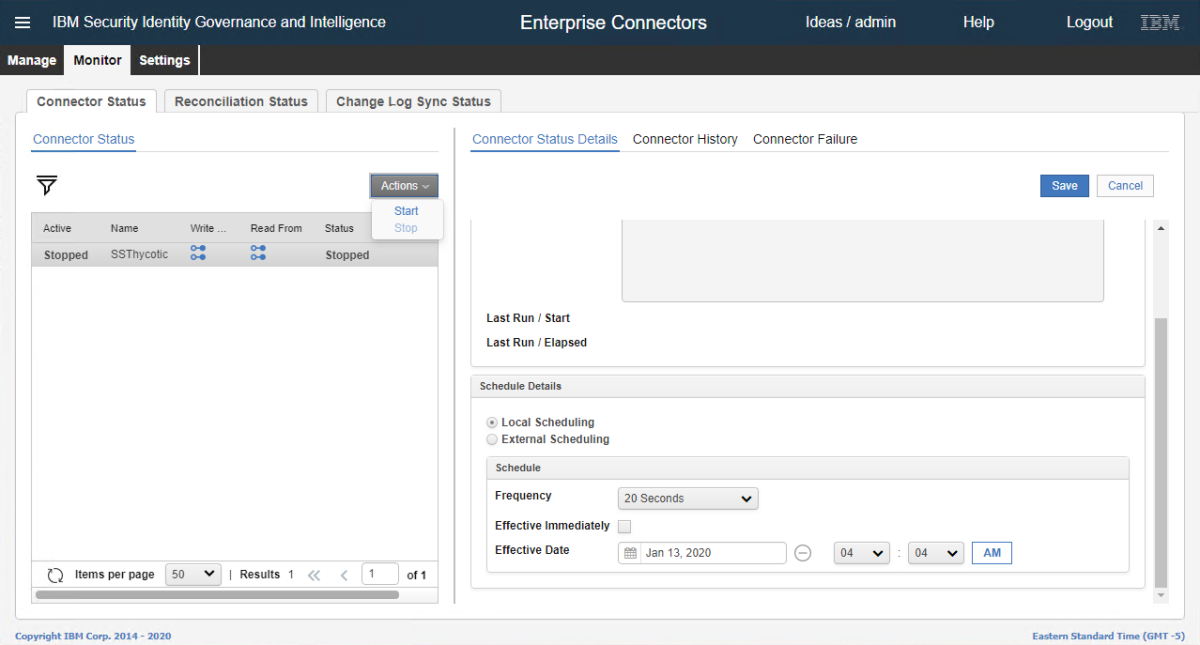Open the hour dropdown for Effective Date

click(x=861, y=553)
